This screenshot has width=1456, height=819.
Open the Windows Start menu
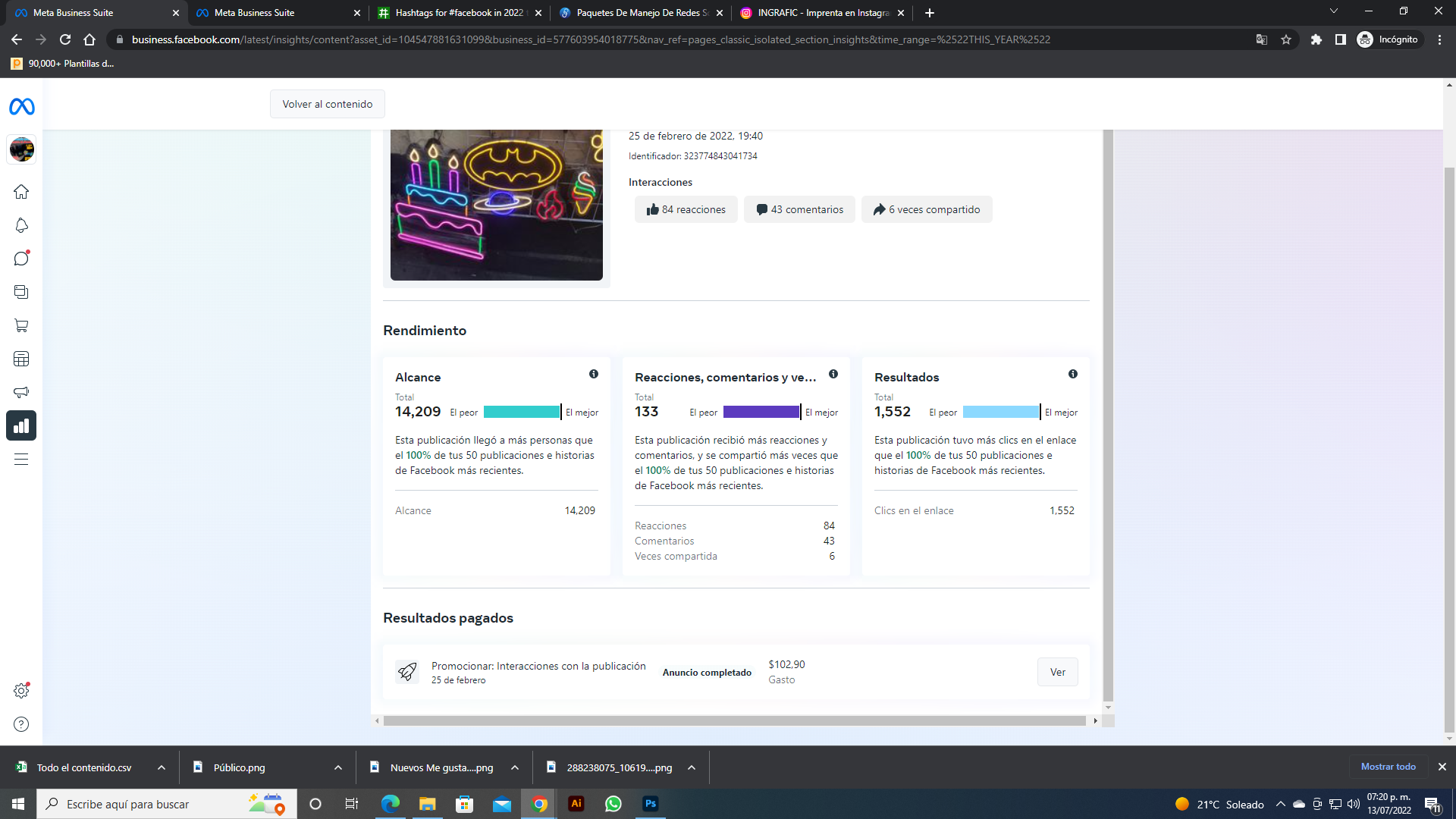coord(18,804)
